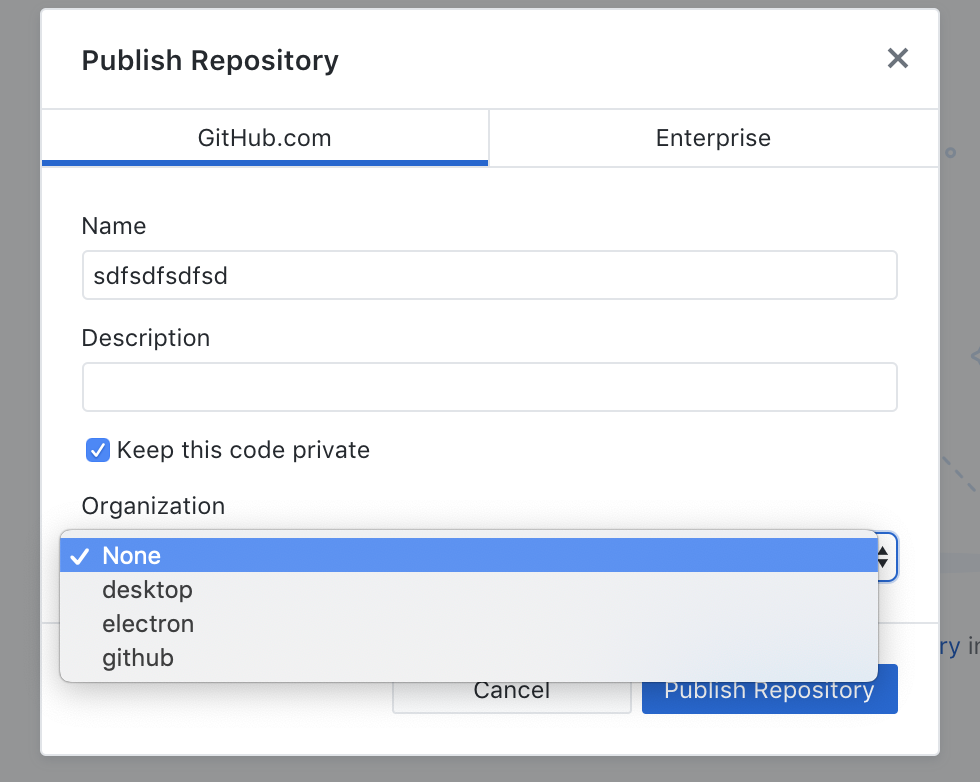Select None in the Organization dropdown

(x=130, y=556)
